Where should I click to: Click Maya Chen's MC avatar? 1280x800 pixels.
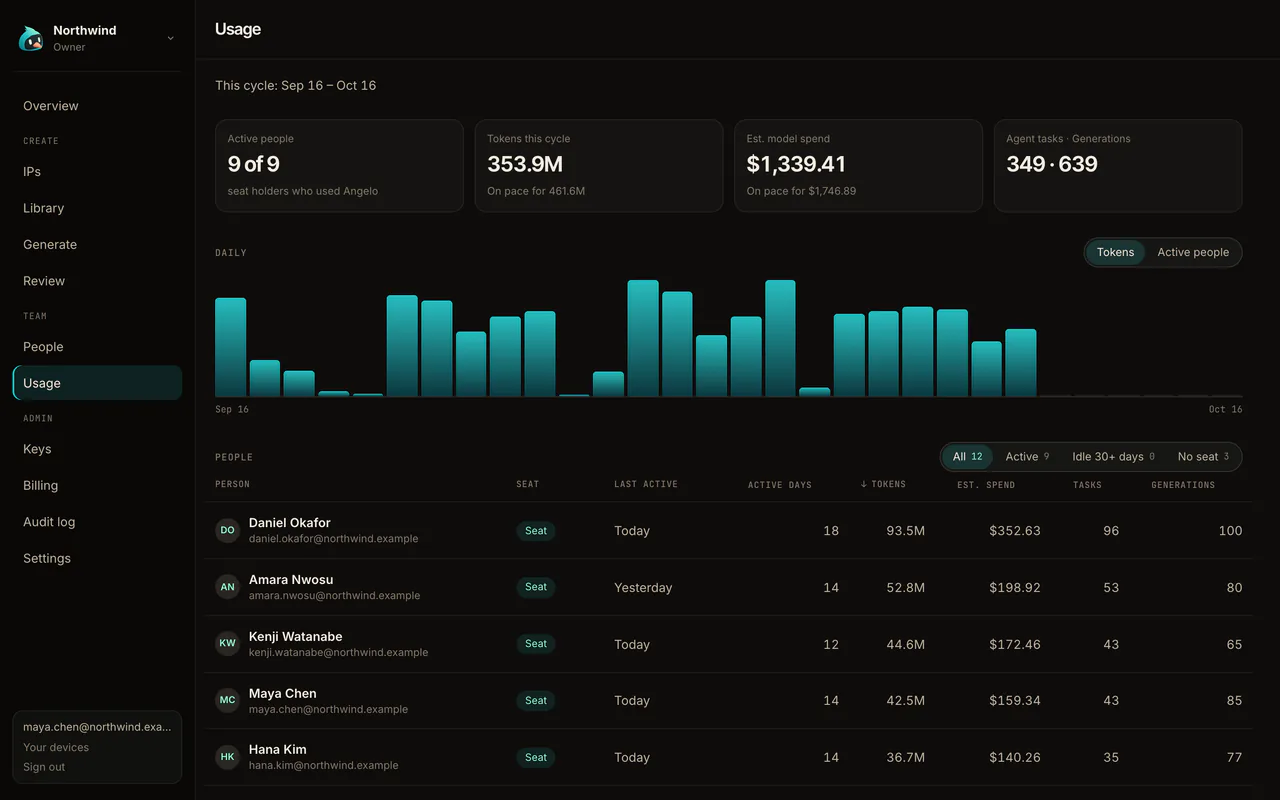click(x=228, y=700)
